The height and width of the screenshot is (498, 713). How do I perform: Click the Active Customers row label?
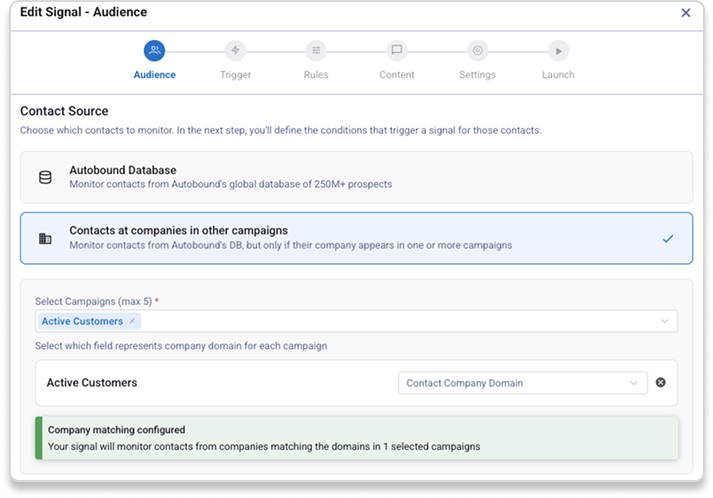coord(92,382)
